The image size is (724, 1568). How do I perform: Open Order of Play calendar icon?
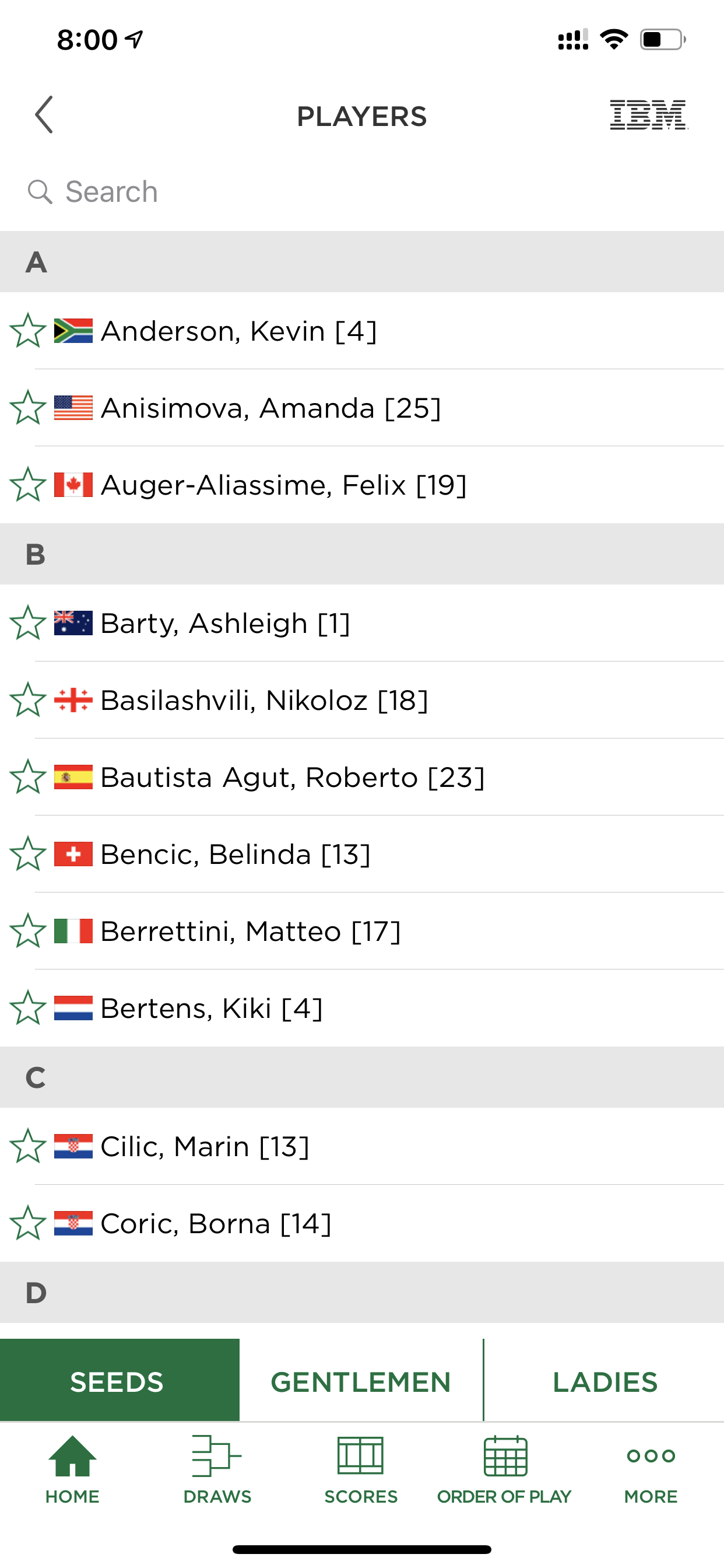(505, 1456)
